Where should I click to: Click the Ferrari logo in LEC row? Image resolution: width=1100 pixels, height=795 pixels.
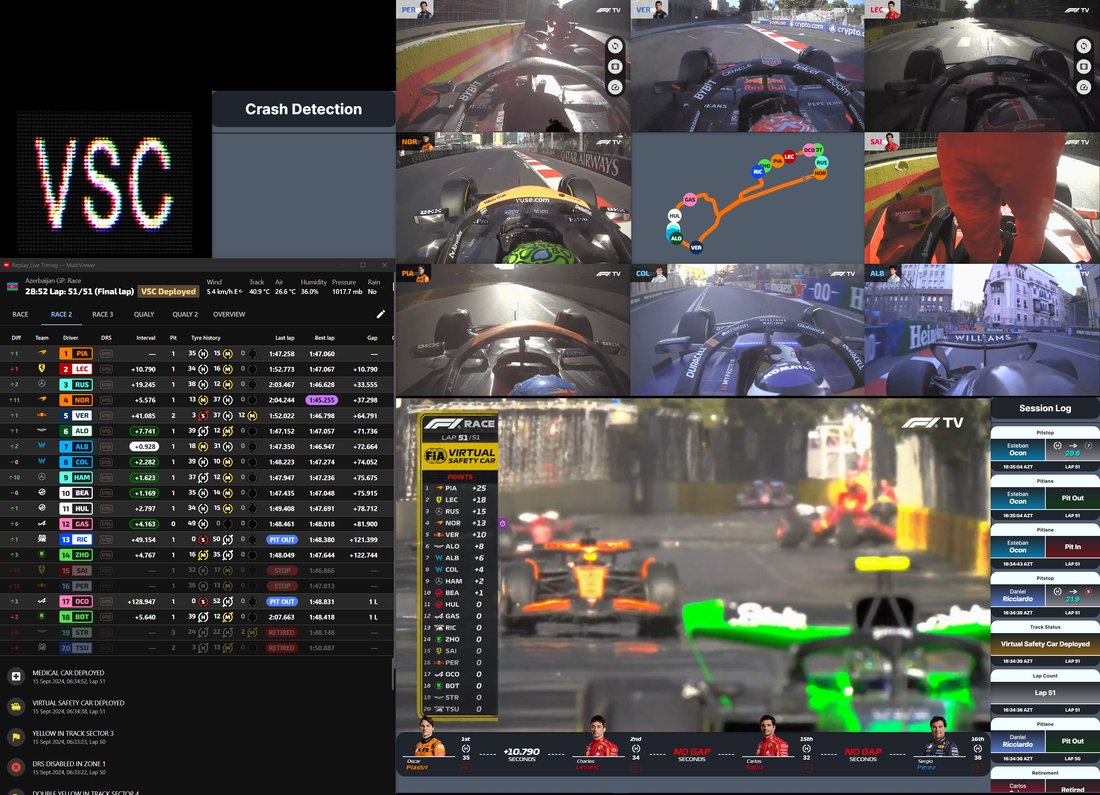42,368
